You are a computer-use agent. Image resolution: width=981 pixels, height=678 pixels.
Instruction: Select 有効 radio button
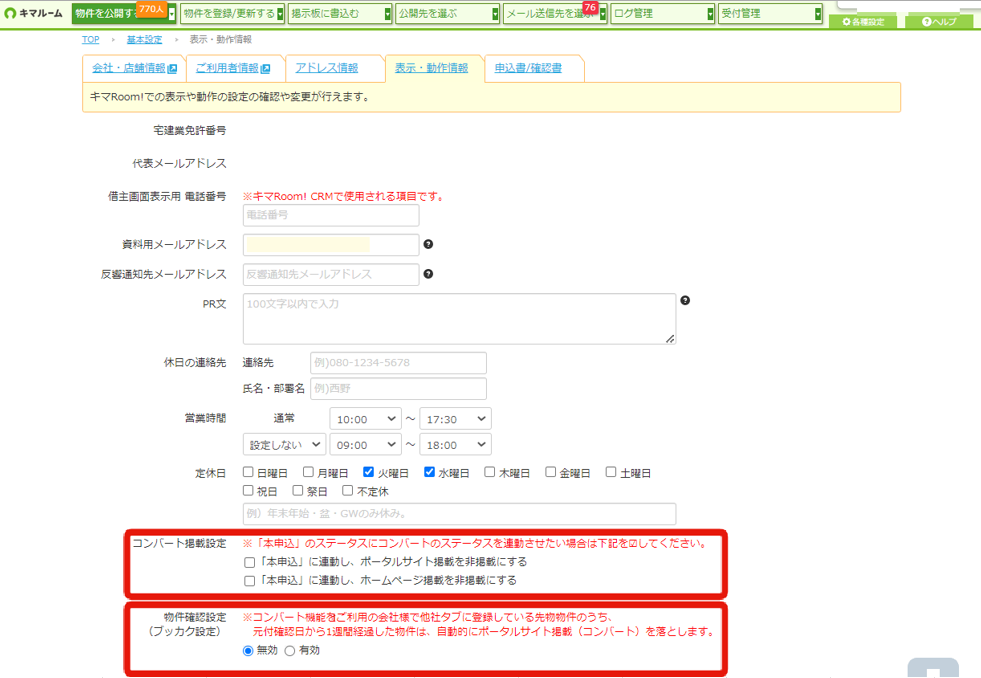pyautogui.click(x=290, y=651)
